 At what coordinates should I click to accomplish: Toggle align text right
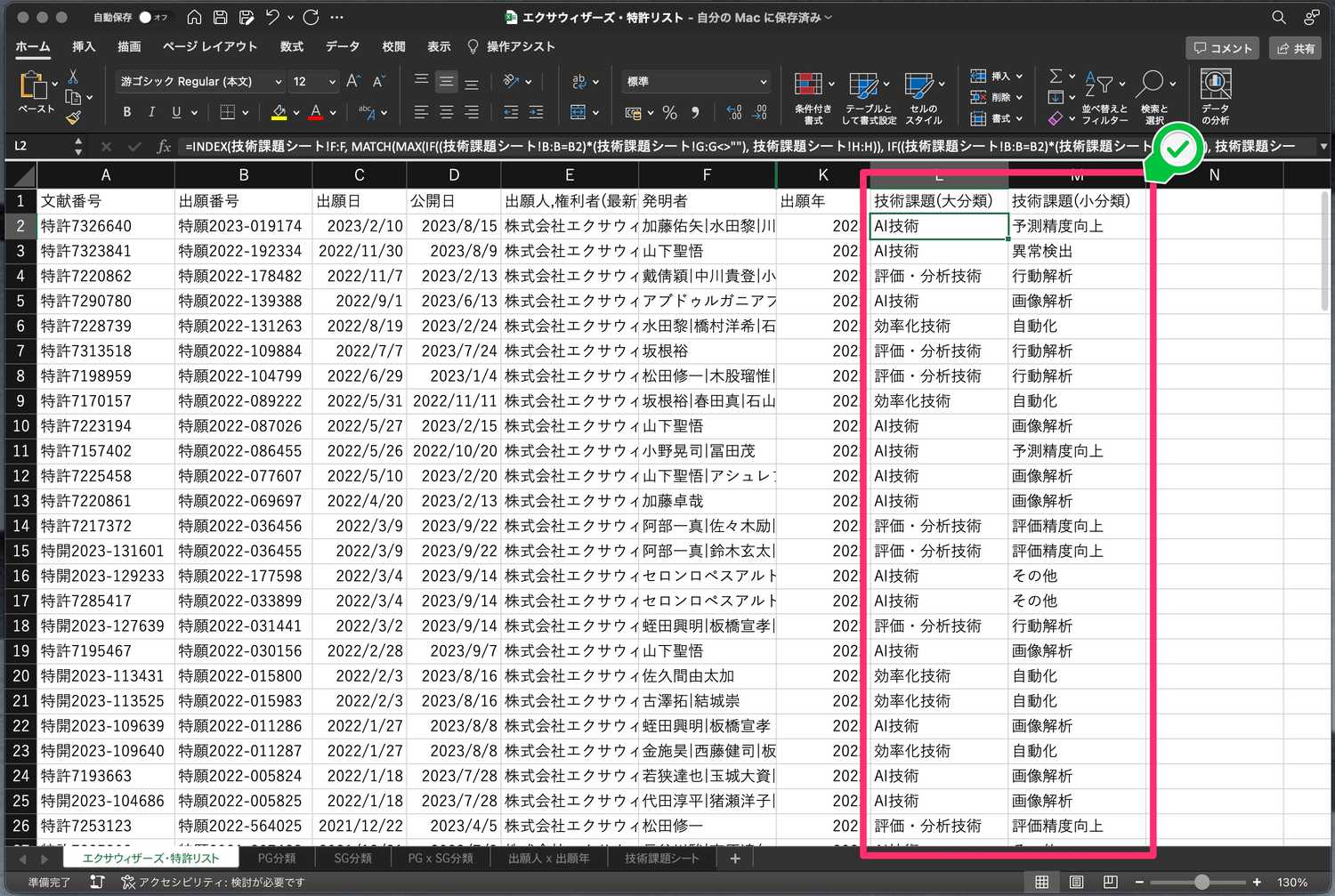pos(472,112)
